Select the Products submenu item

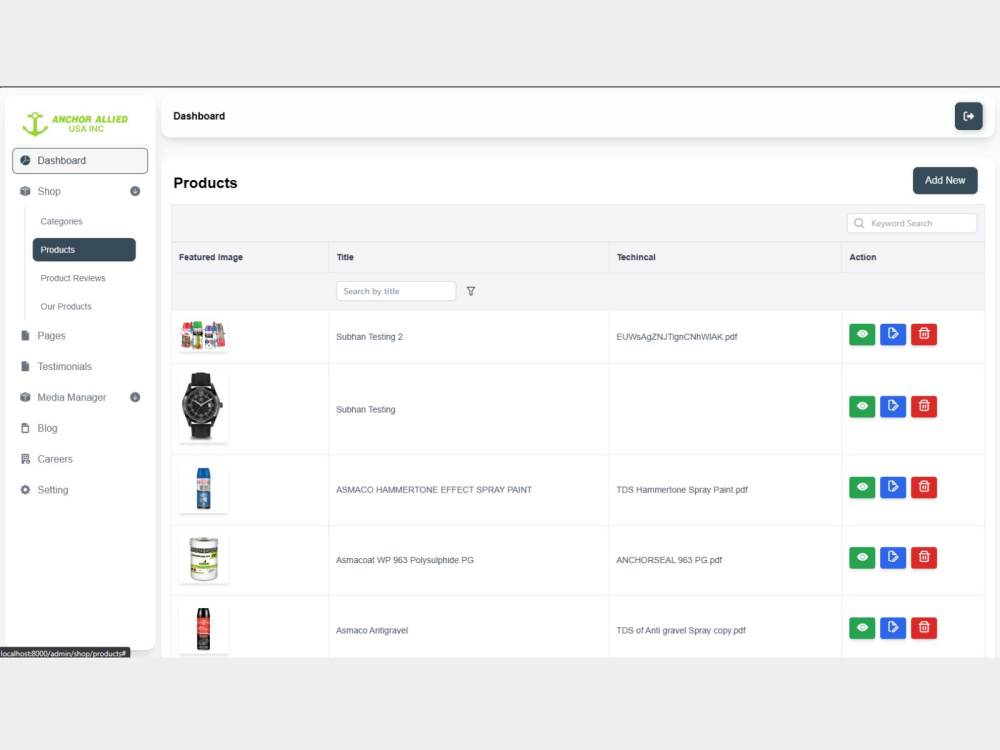point(84,250)
